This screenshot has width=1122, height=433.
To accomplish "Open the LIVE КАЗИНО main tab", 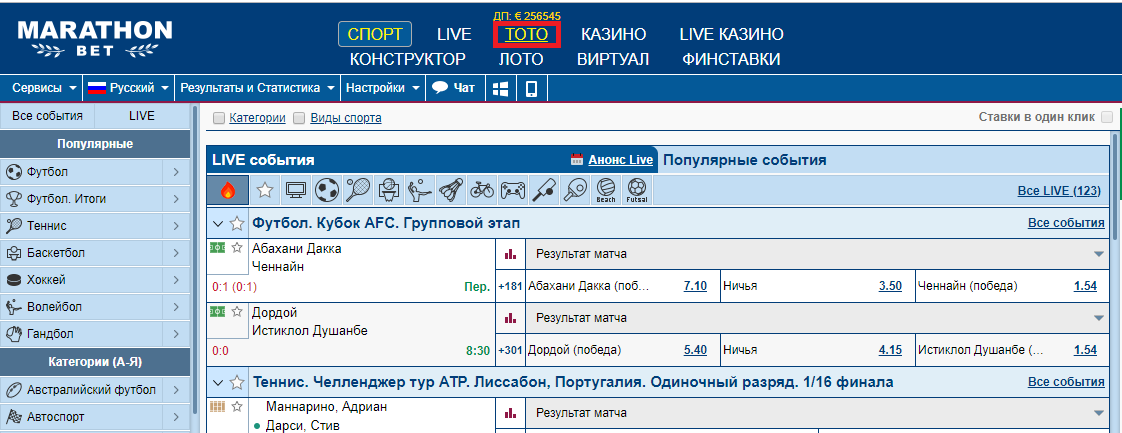I will (x=731, y=34).
